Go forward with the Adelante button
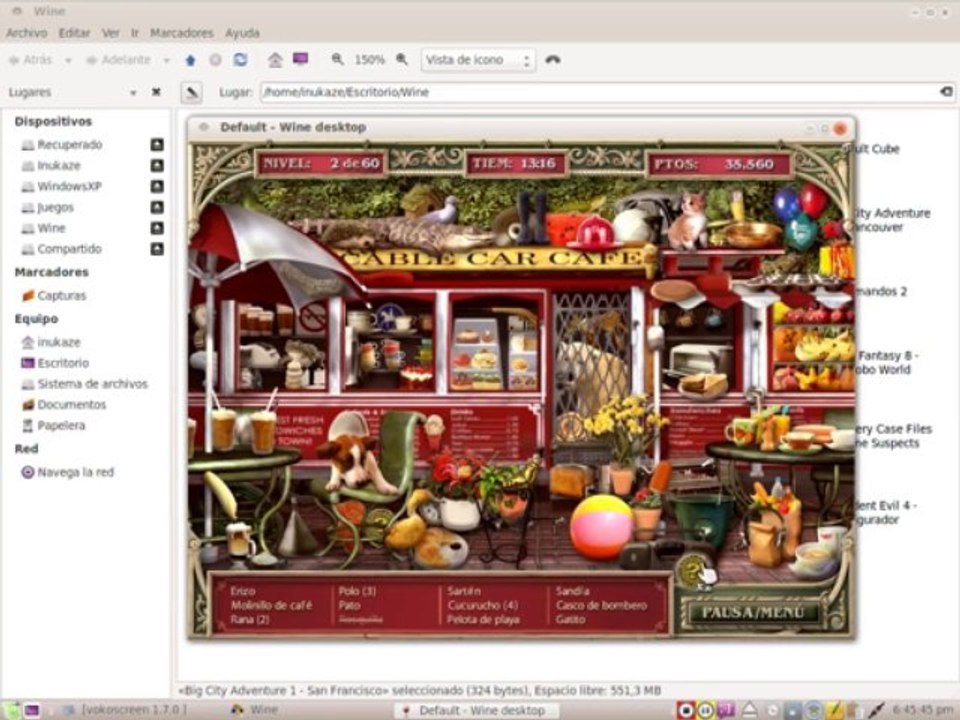 point(118,60)
